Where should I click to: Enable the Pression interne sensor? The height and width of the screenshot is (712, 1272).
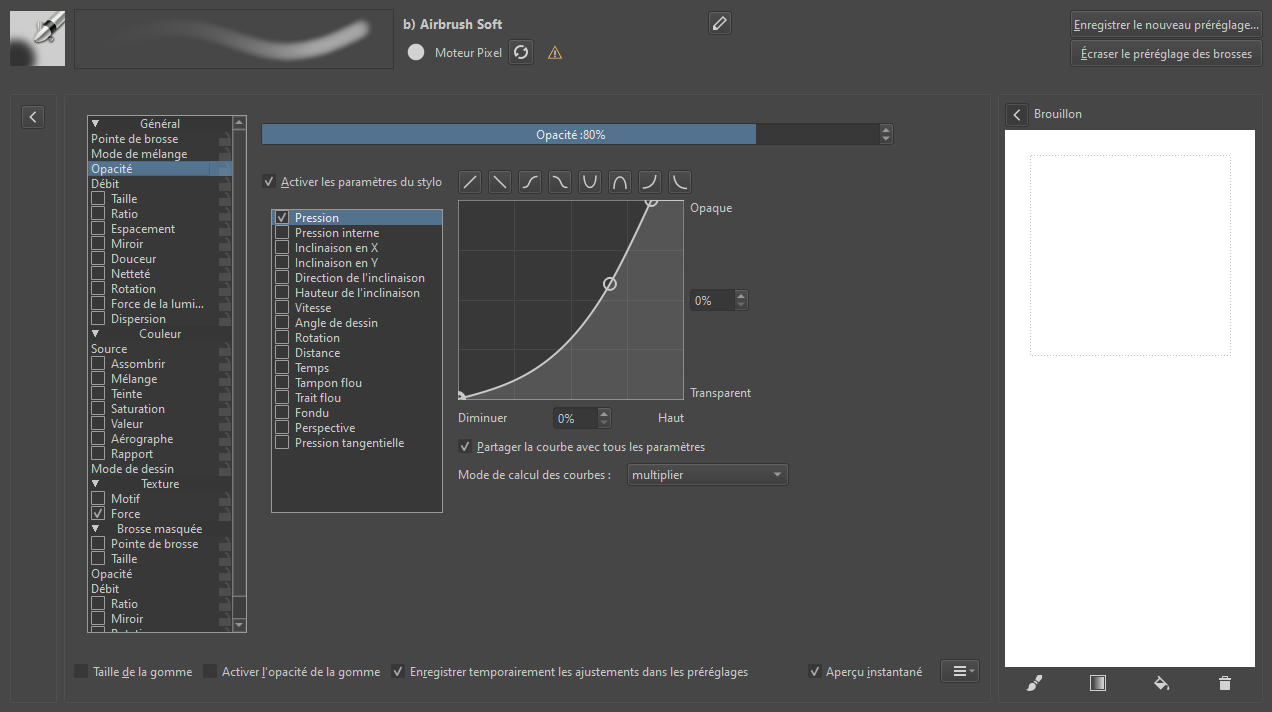pos(281,232)
